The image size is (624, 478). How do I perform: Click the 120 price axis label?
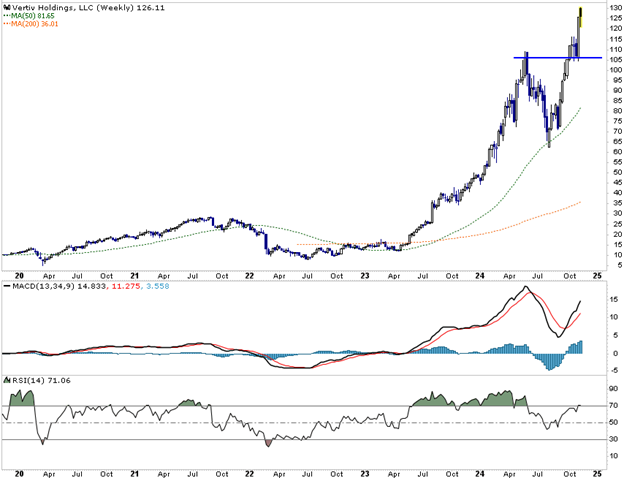tap(615, 28)
